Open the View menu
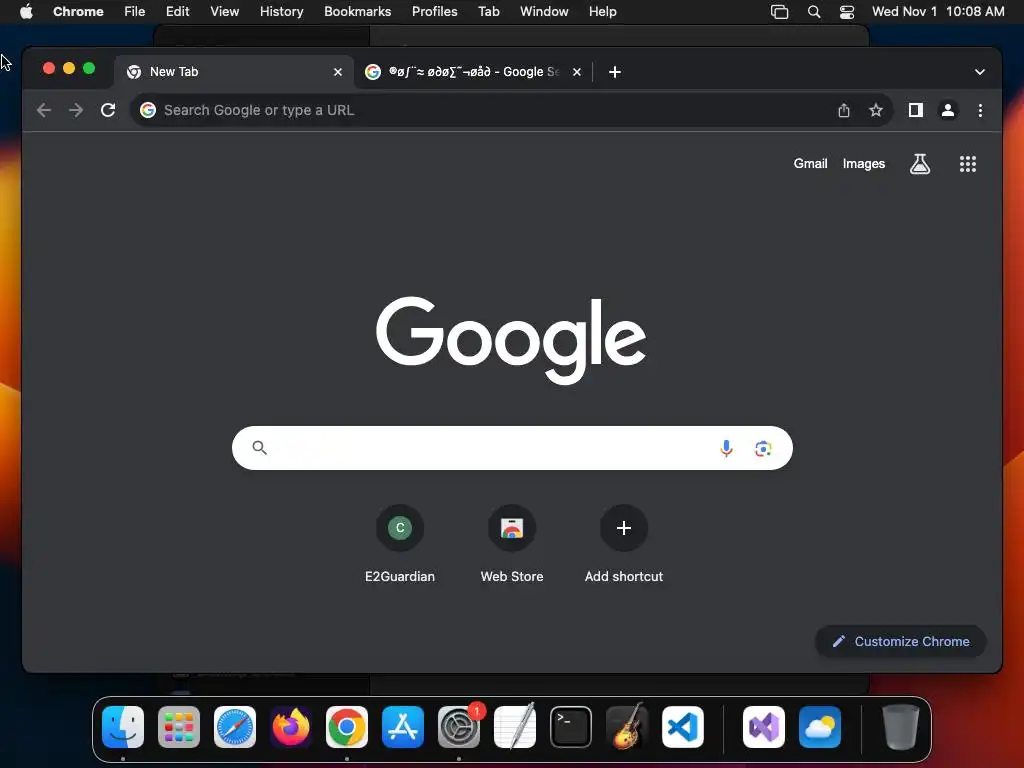 (x=224, y=11)
